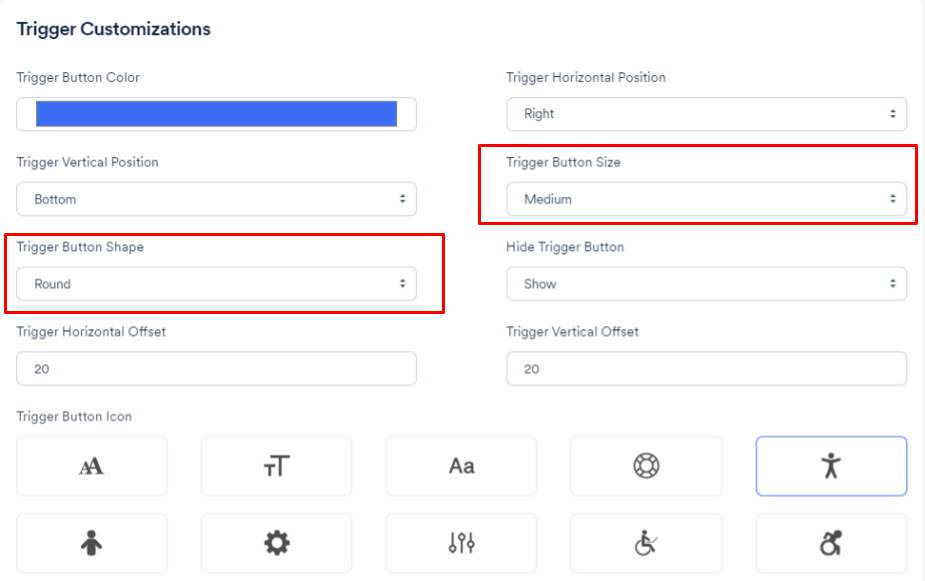Click inside the Trigger Vertical Offset field
This screenshot has height=581, width=925.
706,368
